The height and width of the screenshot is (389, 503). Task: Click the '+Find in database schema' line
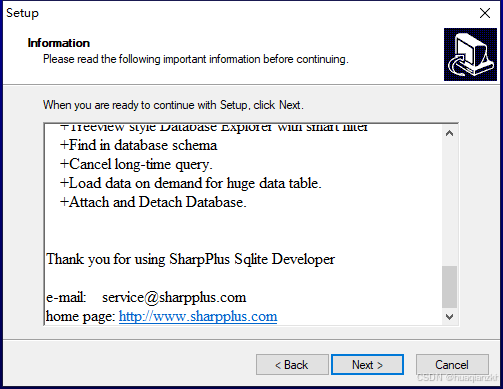(138, 145)
